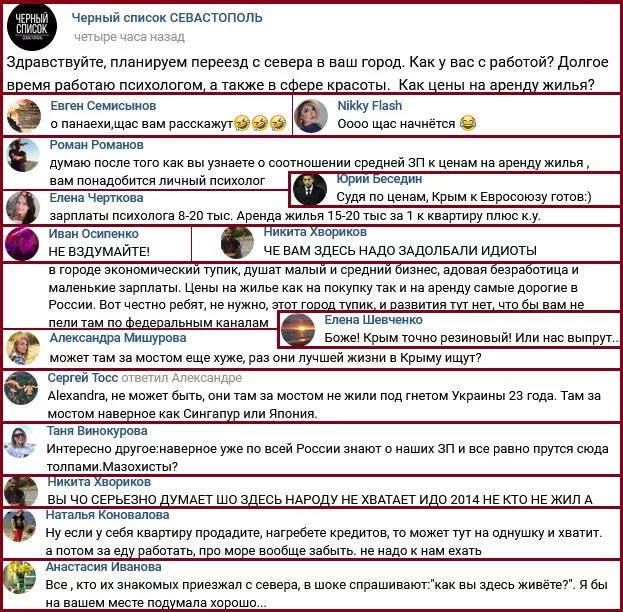The height and width of the screenshot is (612, 623).
Task: Open Елена Шевченко's sunset avatar
Action: coord(298,329)
